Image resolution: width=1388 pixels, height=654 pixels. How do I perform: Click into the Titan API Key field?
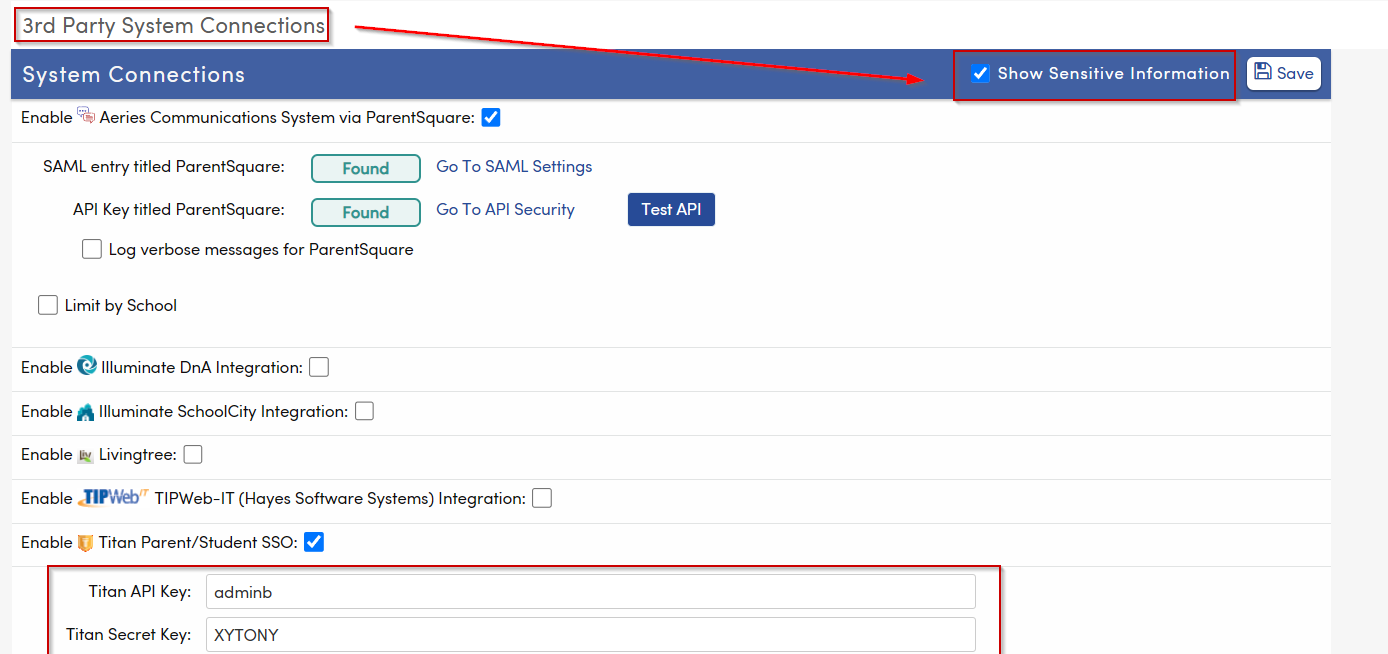click(x=590, y=591)
